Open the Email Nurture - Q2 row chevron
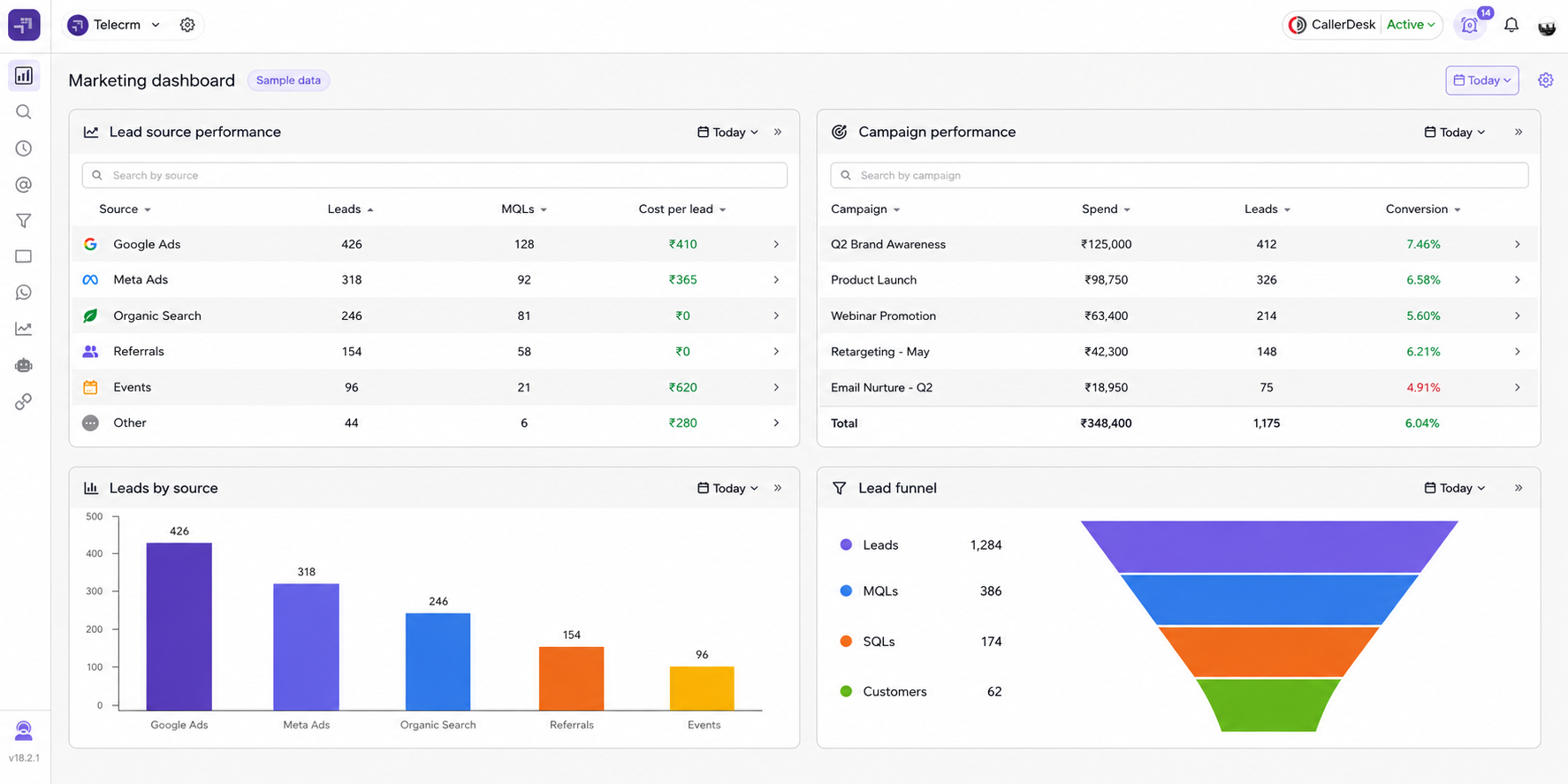 [x=1517, y=387]
